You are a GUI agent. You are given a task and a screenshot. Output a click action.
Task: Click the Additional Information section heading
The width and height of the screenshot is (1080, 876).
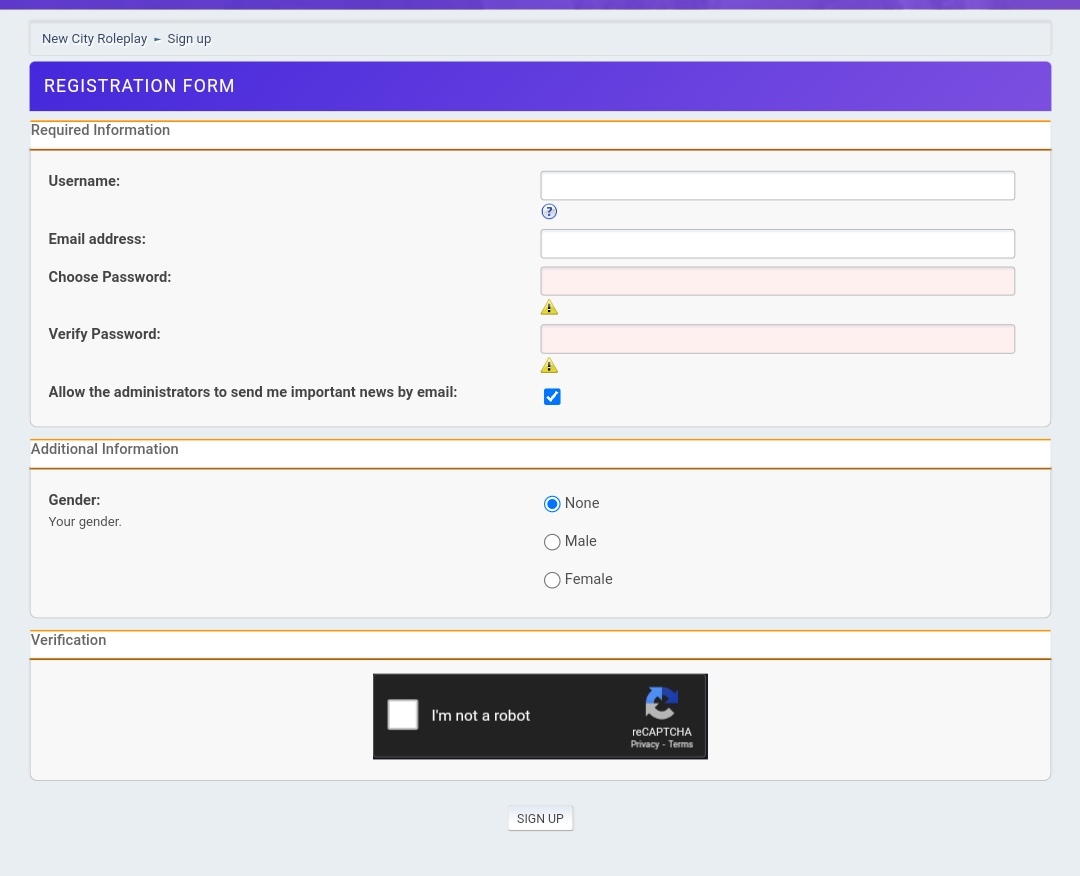click(x=105, y=449)
